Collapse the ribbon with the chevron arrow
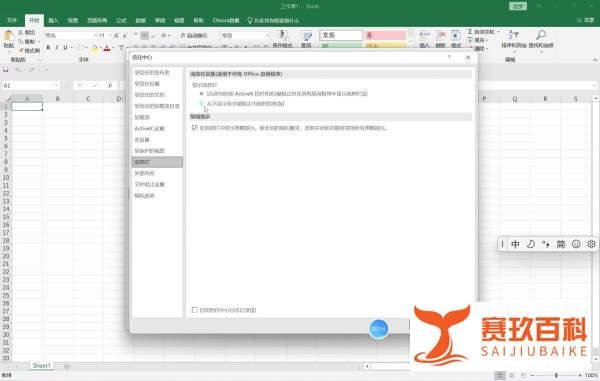 click(x=595, y=60)
